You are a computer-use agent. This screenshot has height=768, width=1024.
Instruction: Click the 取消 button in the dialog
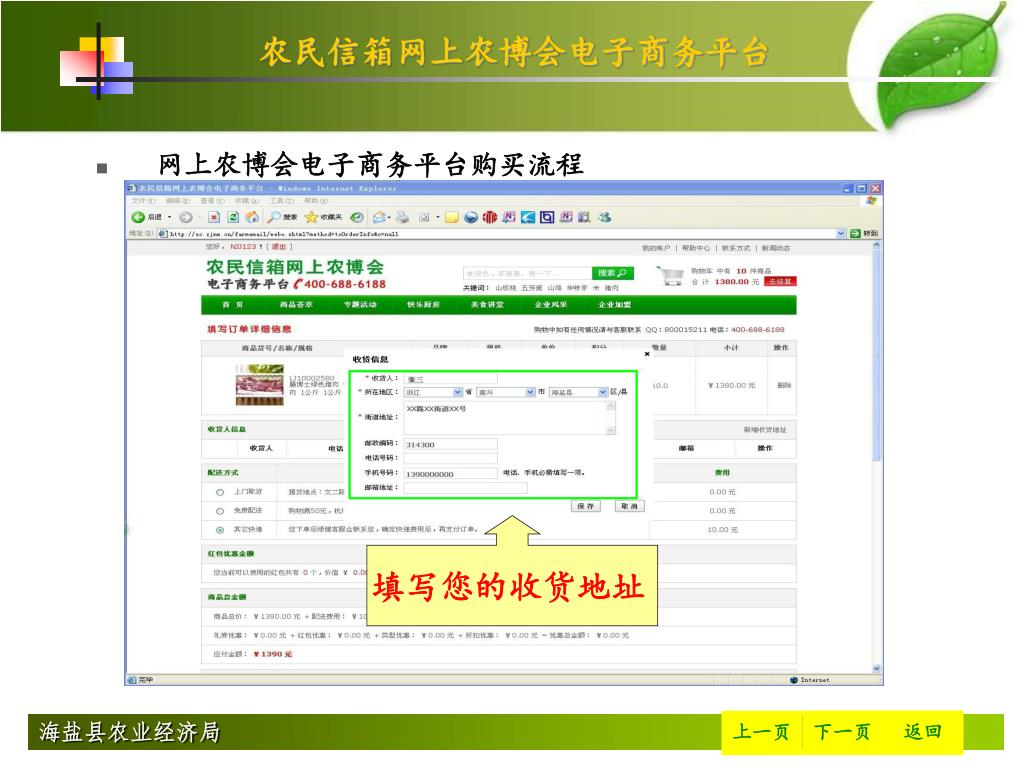point(630,506)
